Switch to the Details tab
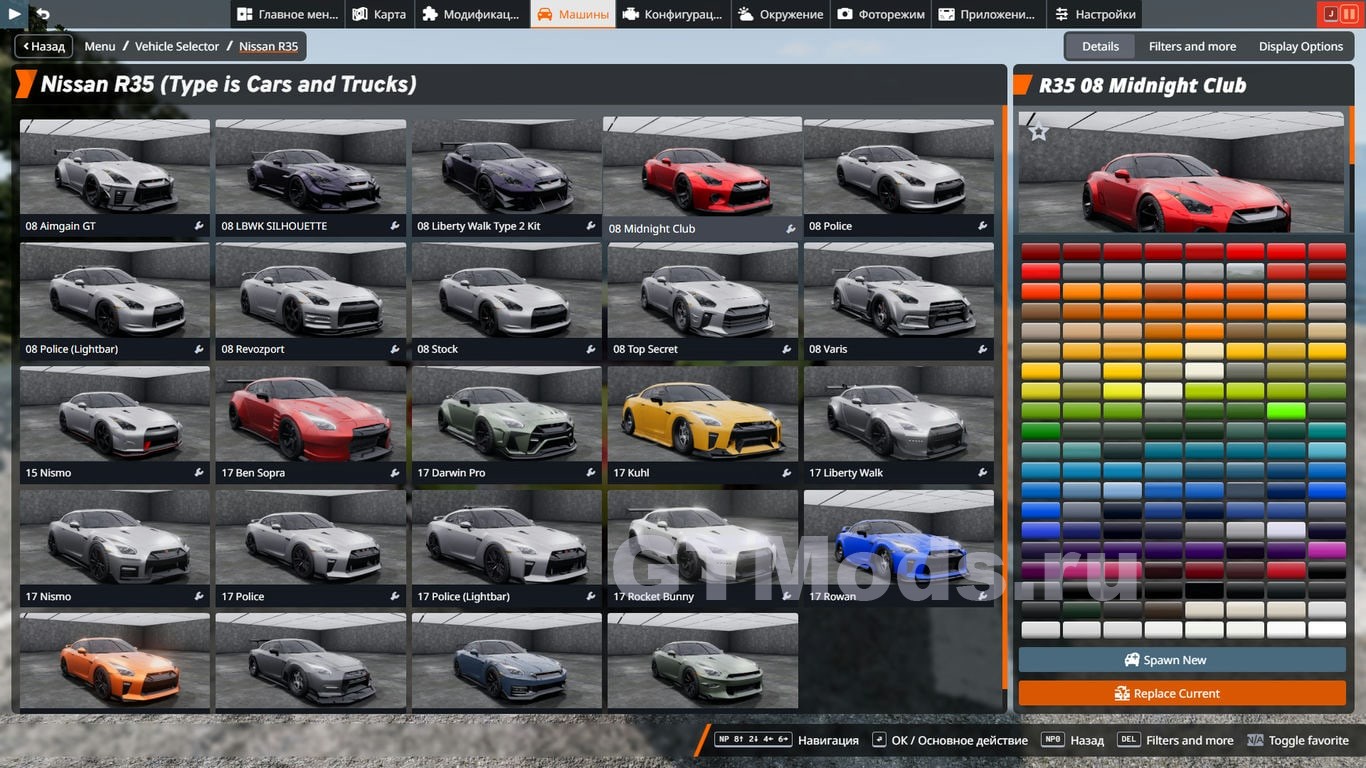This screenshot has height=768, width=1366. point(1100,46)
